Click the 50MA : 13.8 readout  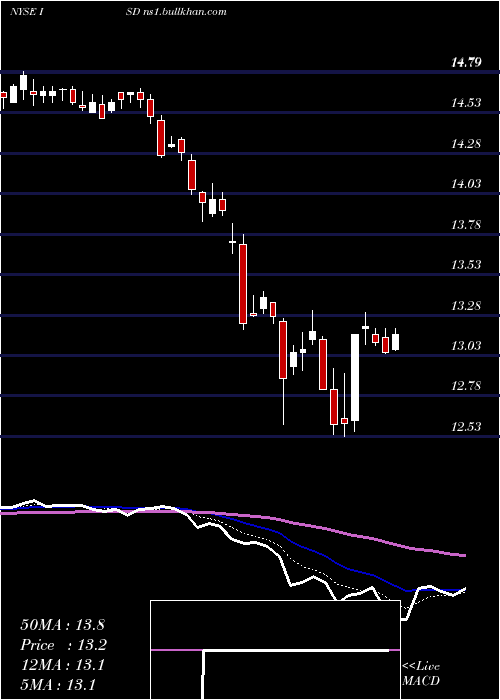coord(62,625)
